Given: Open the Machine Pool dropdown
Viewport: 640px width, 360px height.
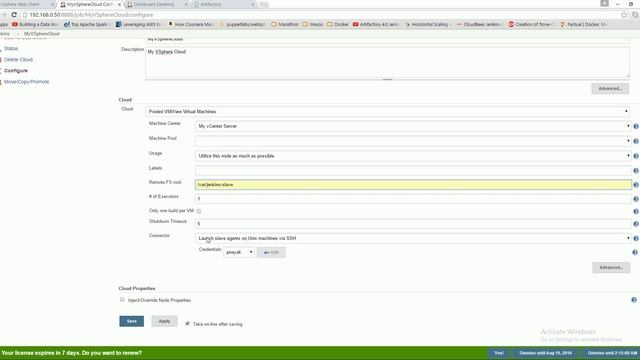Looking at the screenshot, I should 413,141.
